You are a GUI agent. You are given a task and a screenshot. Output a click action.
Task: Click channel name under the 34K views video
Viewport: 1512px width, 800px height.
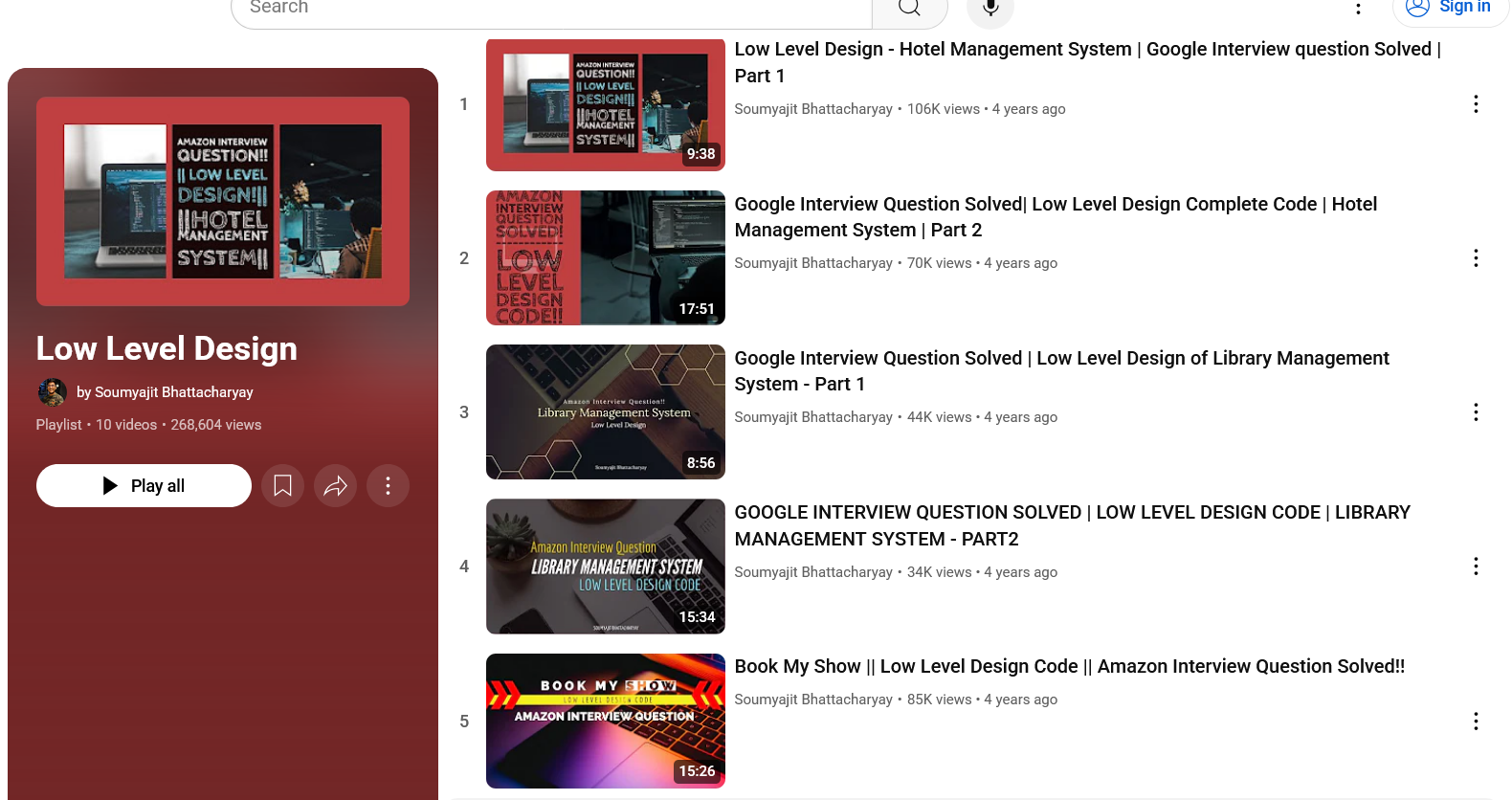tap(813, 572)
